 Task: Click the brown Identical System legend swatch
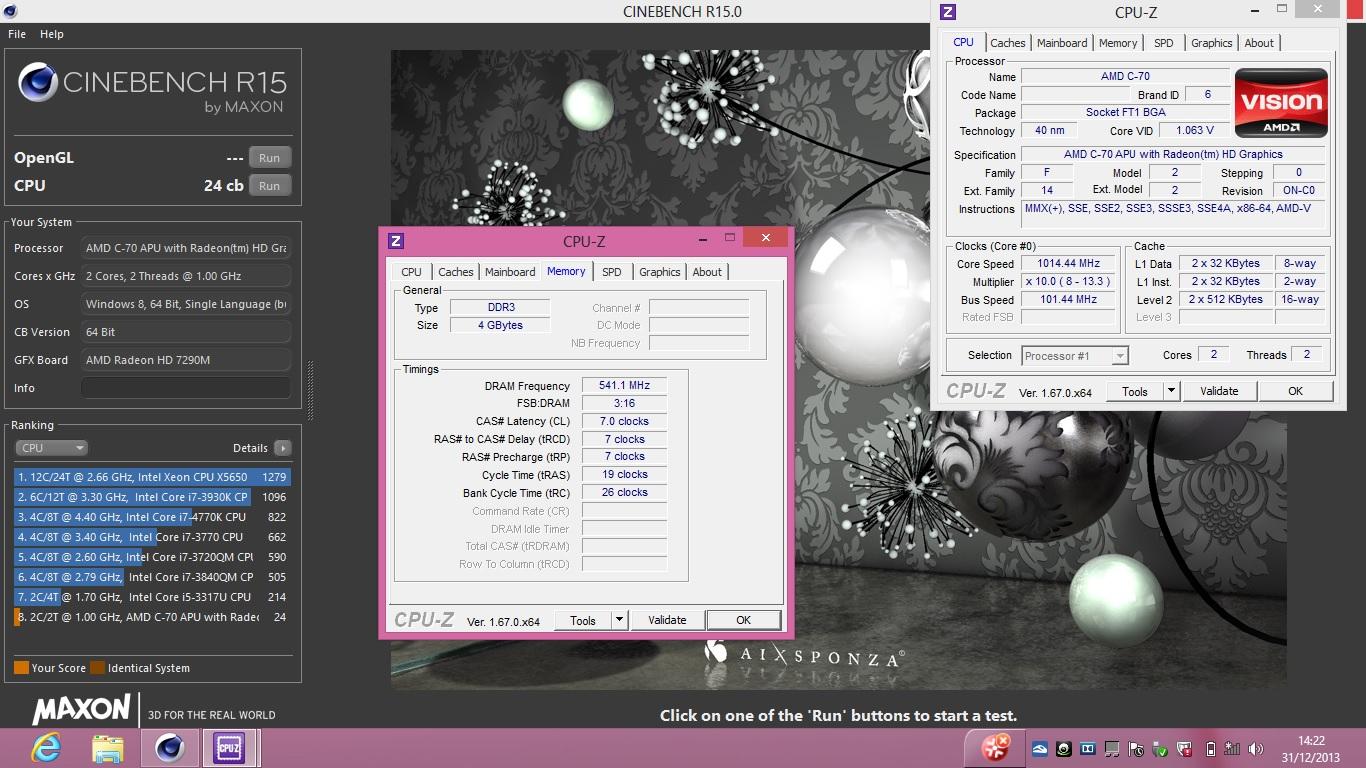[97, 668]
